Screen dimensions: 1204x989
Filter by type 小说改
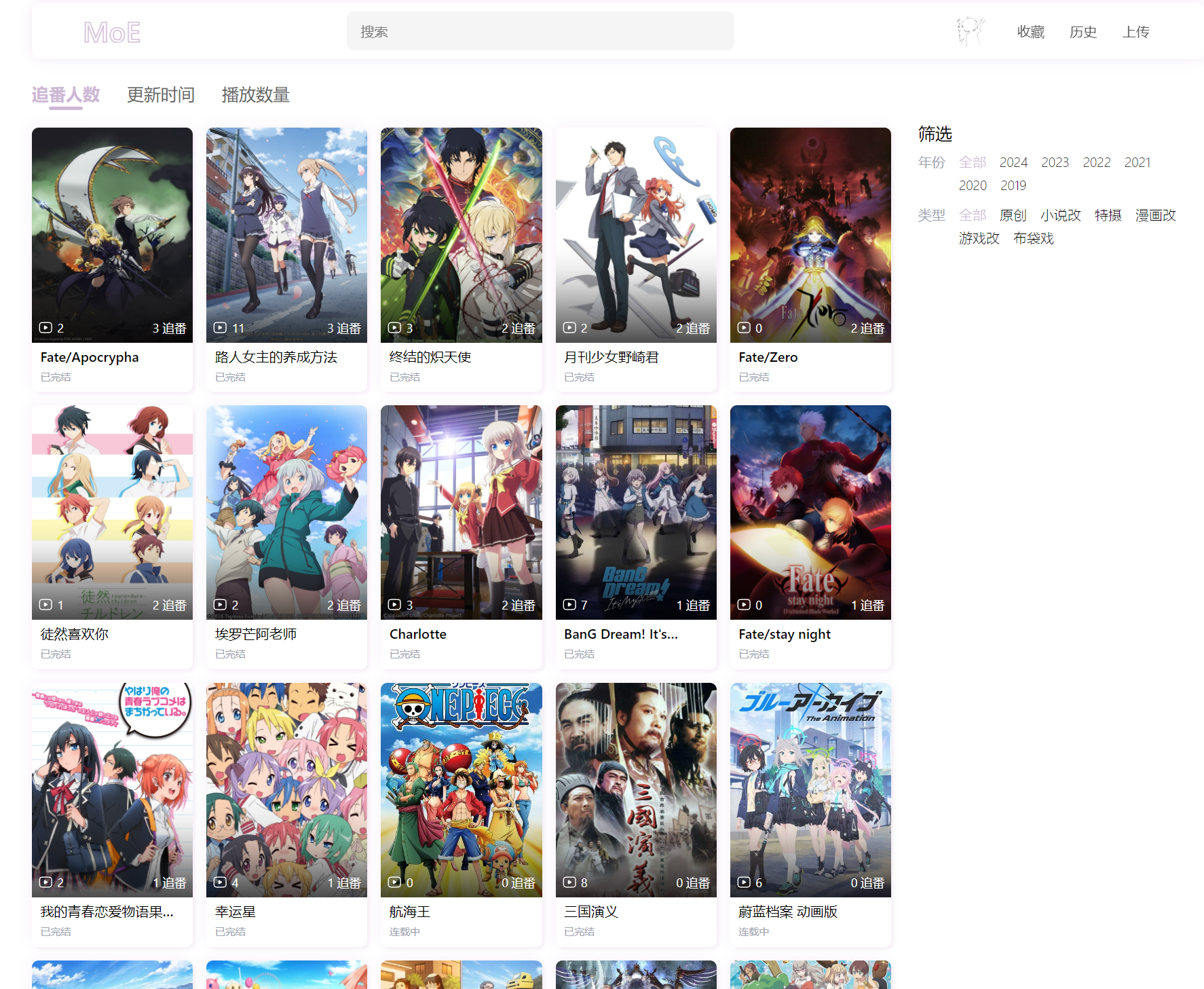click(1061, 215)
